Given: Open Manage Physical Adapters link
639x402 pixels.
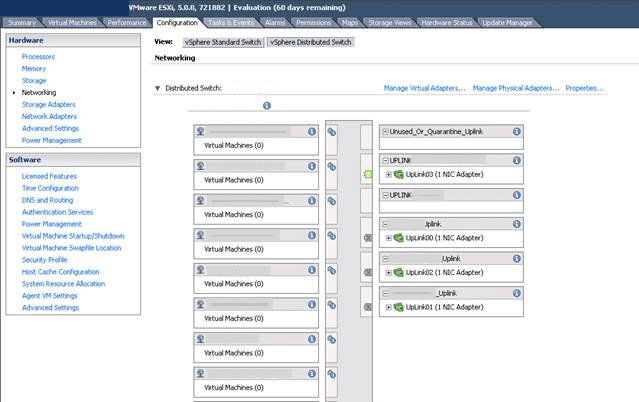Looking at the screenshot, I should 516,88.
